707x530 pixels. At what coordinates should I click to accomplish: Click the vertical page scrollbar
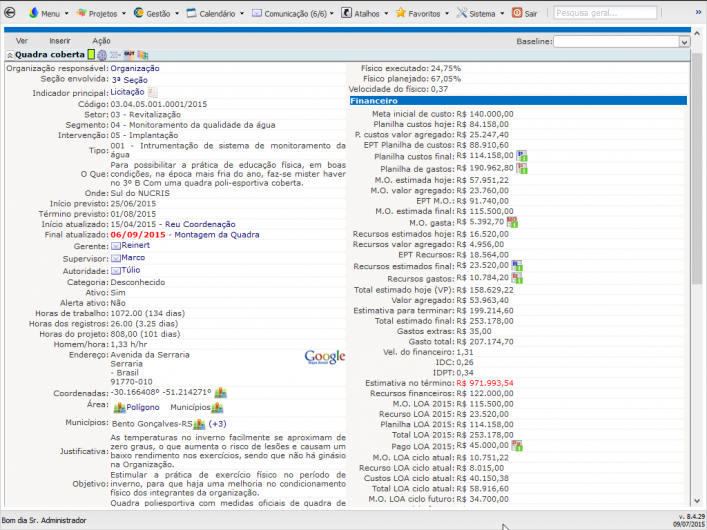tap(697, 200)
